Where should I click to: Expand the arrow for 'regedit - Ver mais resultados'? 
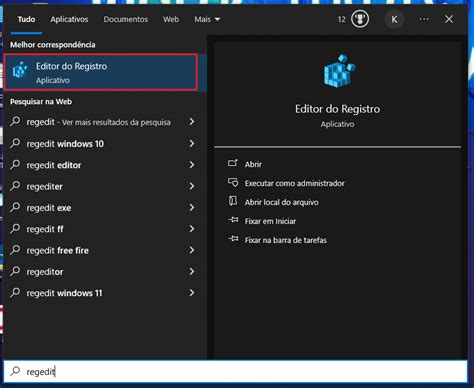point(192,122)
